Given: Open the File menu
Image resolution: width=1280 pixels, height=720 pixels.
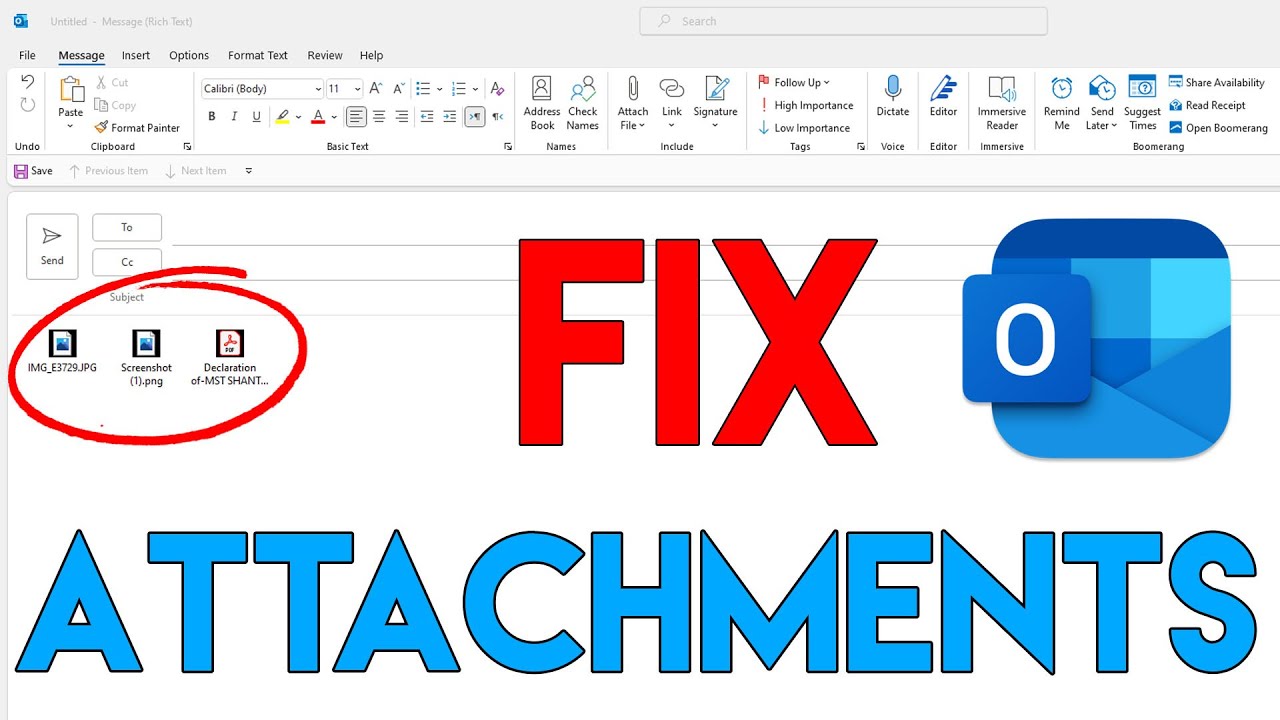Looking at the screenshot, I should pyautogui.click(x=27, y=55).
